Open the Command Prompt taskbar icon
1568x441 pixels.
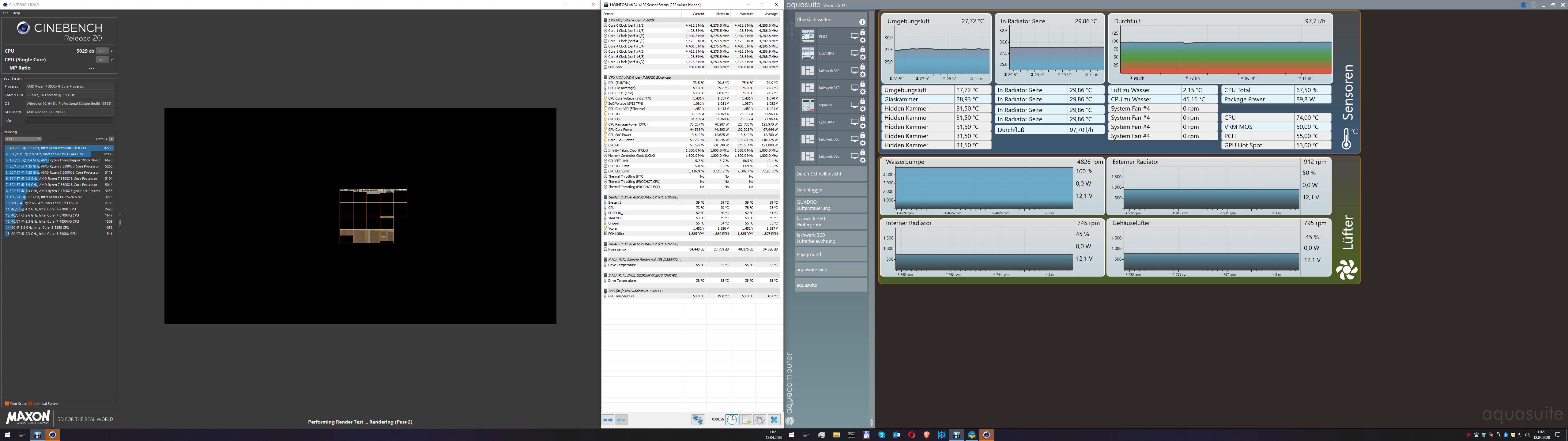pos(852,435)
